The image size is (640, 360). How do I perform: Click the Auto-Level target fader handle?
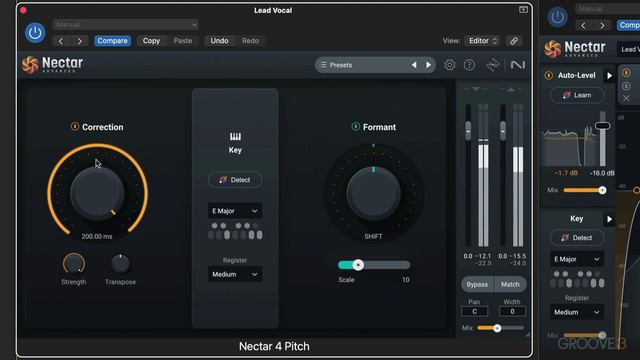tap(602, 125)
